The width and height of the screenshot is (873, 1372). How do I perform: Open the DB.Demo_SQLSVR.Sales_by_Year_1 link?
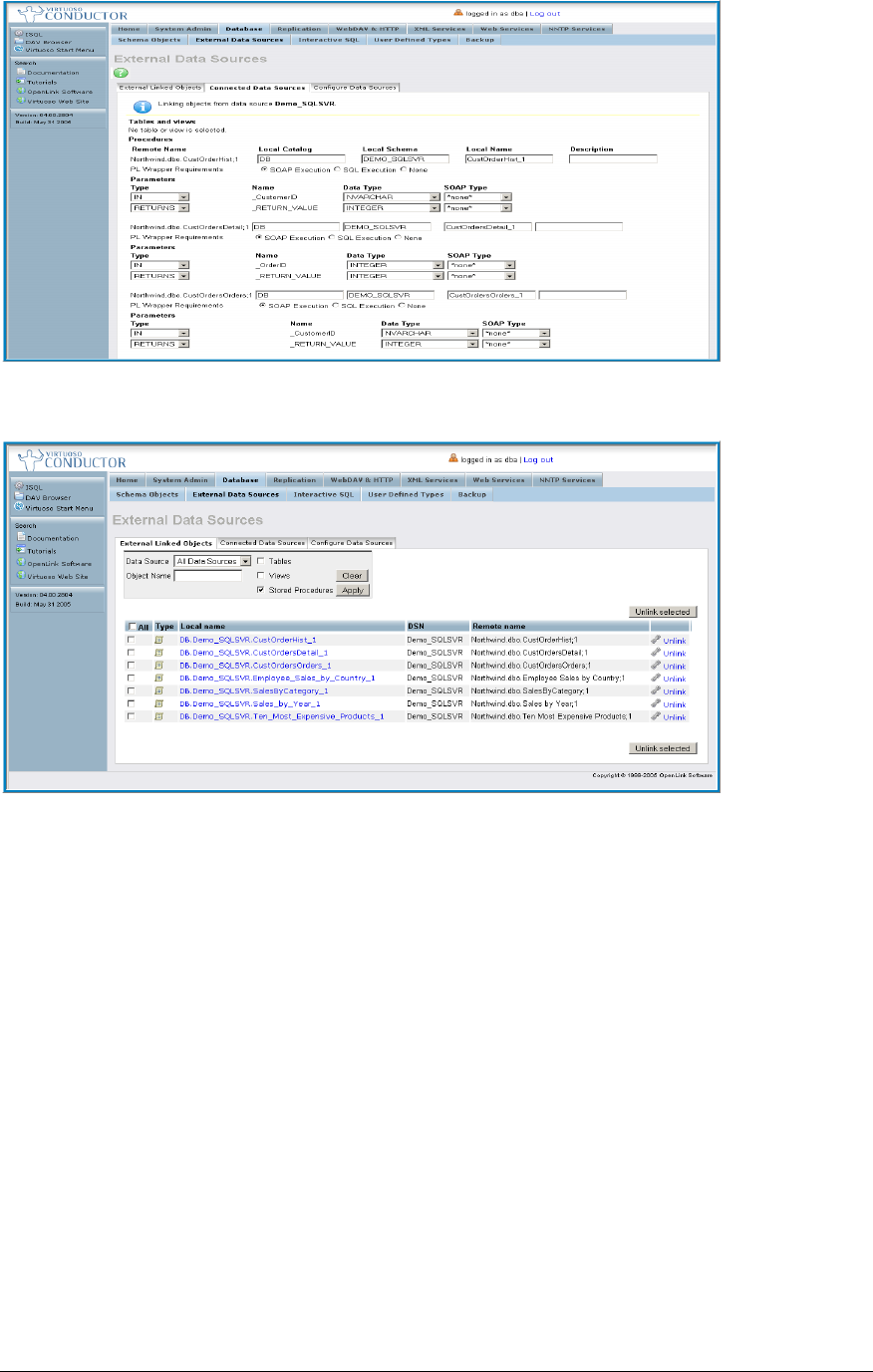pos(249,703)
